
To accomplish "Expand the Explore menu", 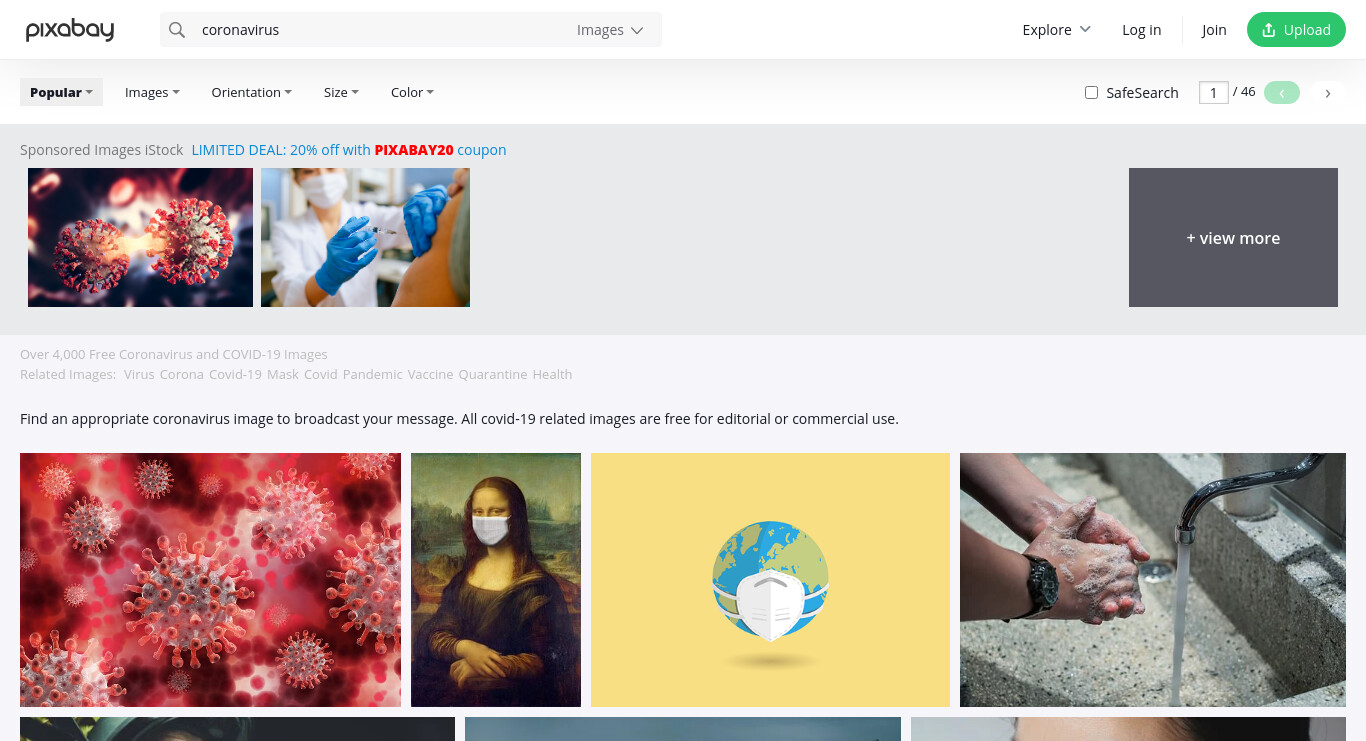I will [1056, 30].
